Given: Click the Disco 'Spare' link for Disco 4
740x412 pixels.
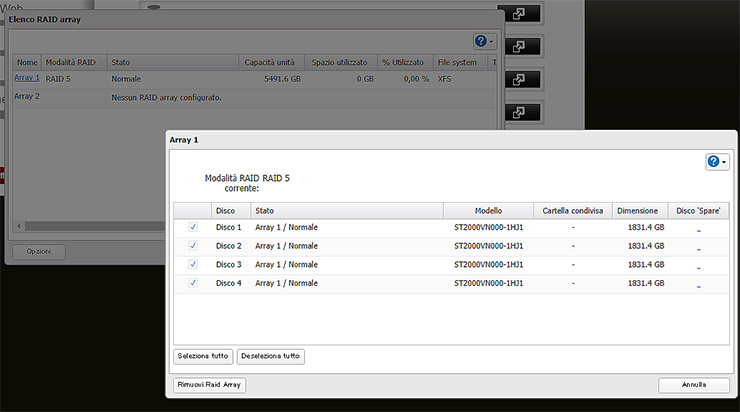Looking at the screenshot, I should coord(698,285).
